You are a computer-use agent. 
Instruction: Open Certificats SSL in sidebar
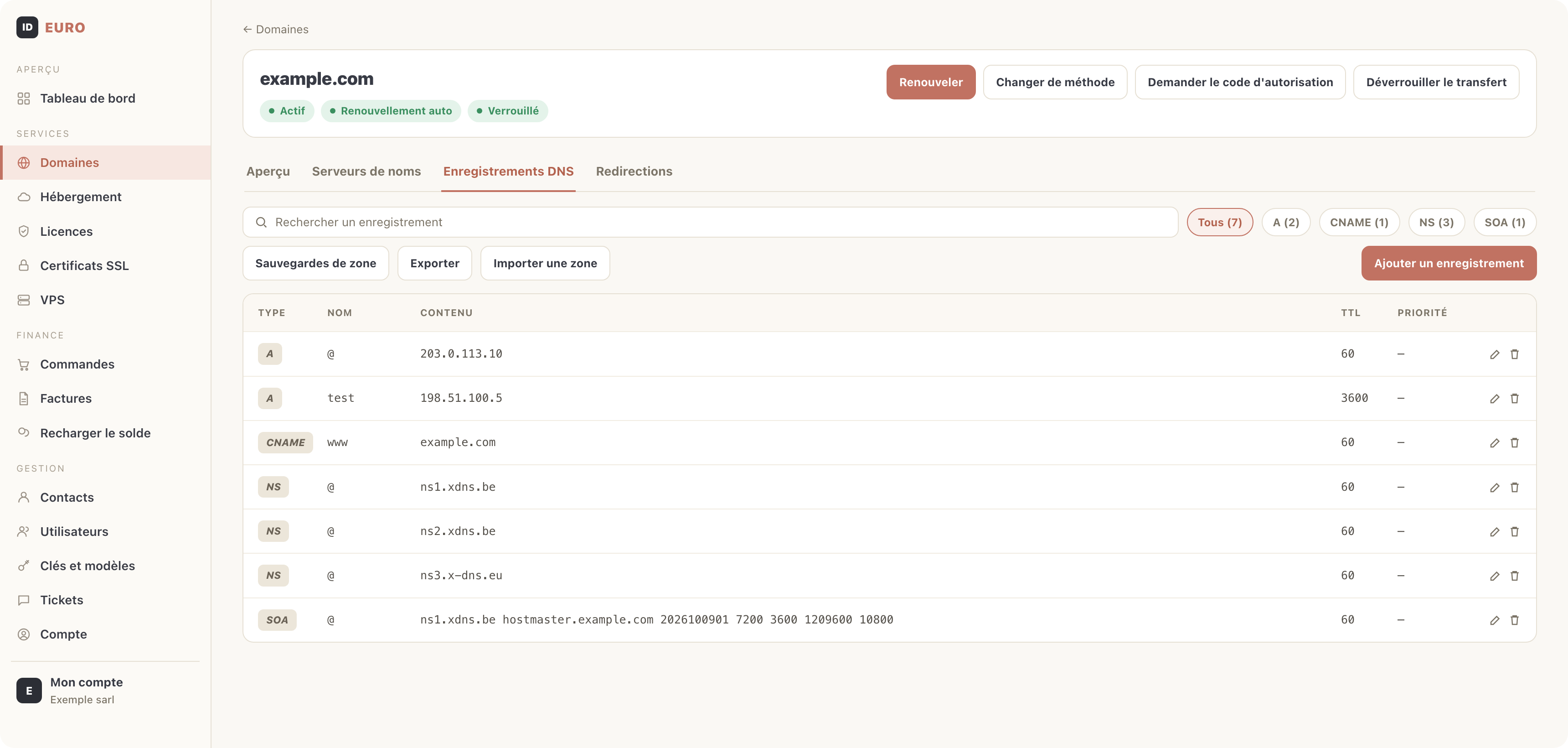click(x=105, y=265)
